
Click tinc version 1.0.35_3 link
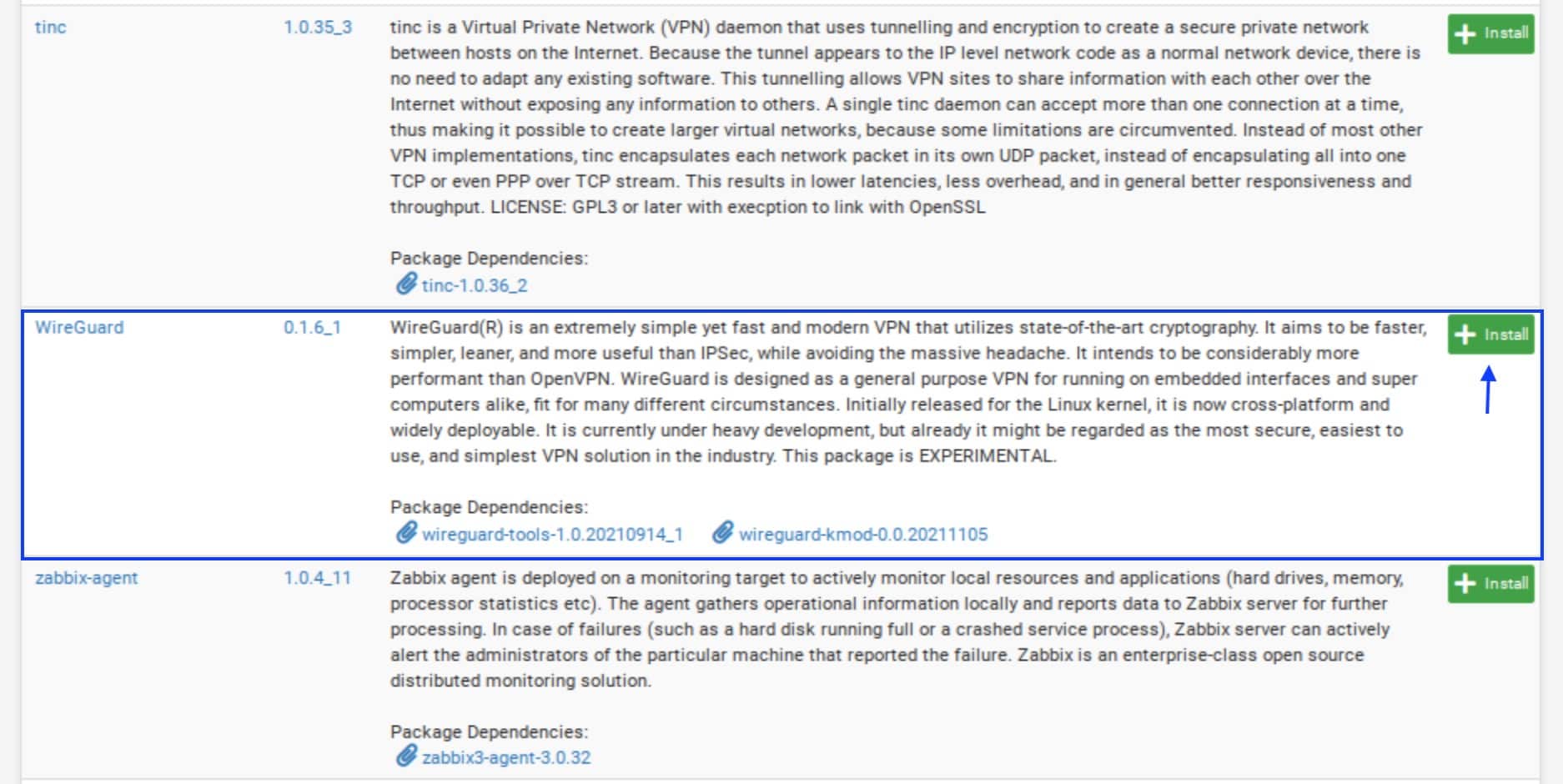(x=318, y=27)
